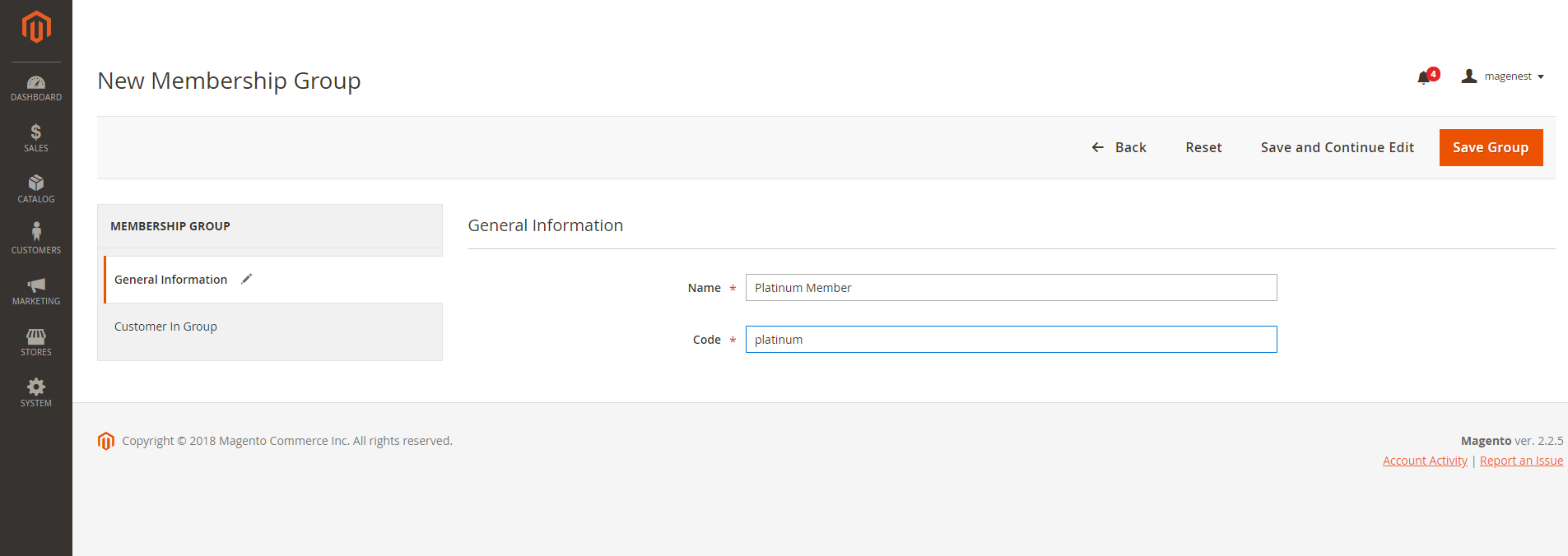The width and height of the screenshot is (1568, 556).
Task: Expand the magenest account dropdown
Action: (1503, 76)
